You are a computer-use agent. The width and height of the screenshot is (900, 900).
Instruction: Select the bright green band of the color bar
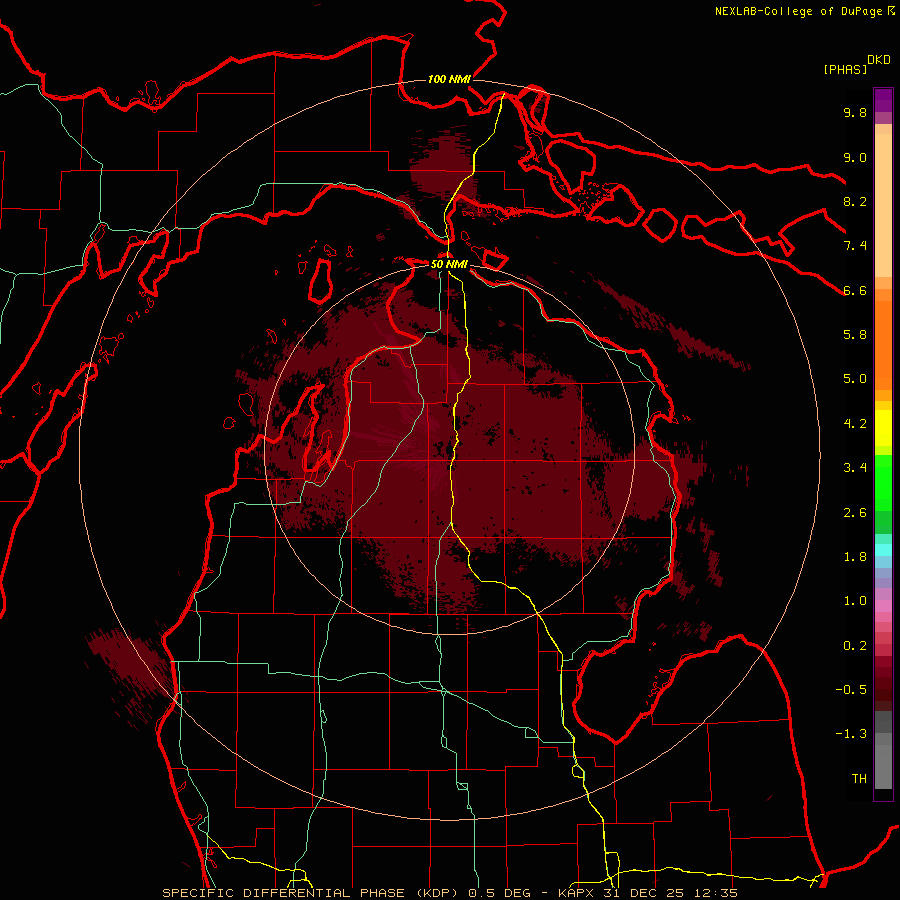pos(883,482)
